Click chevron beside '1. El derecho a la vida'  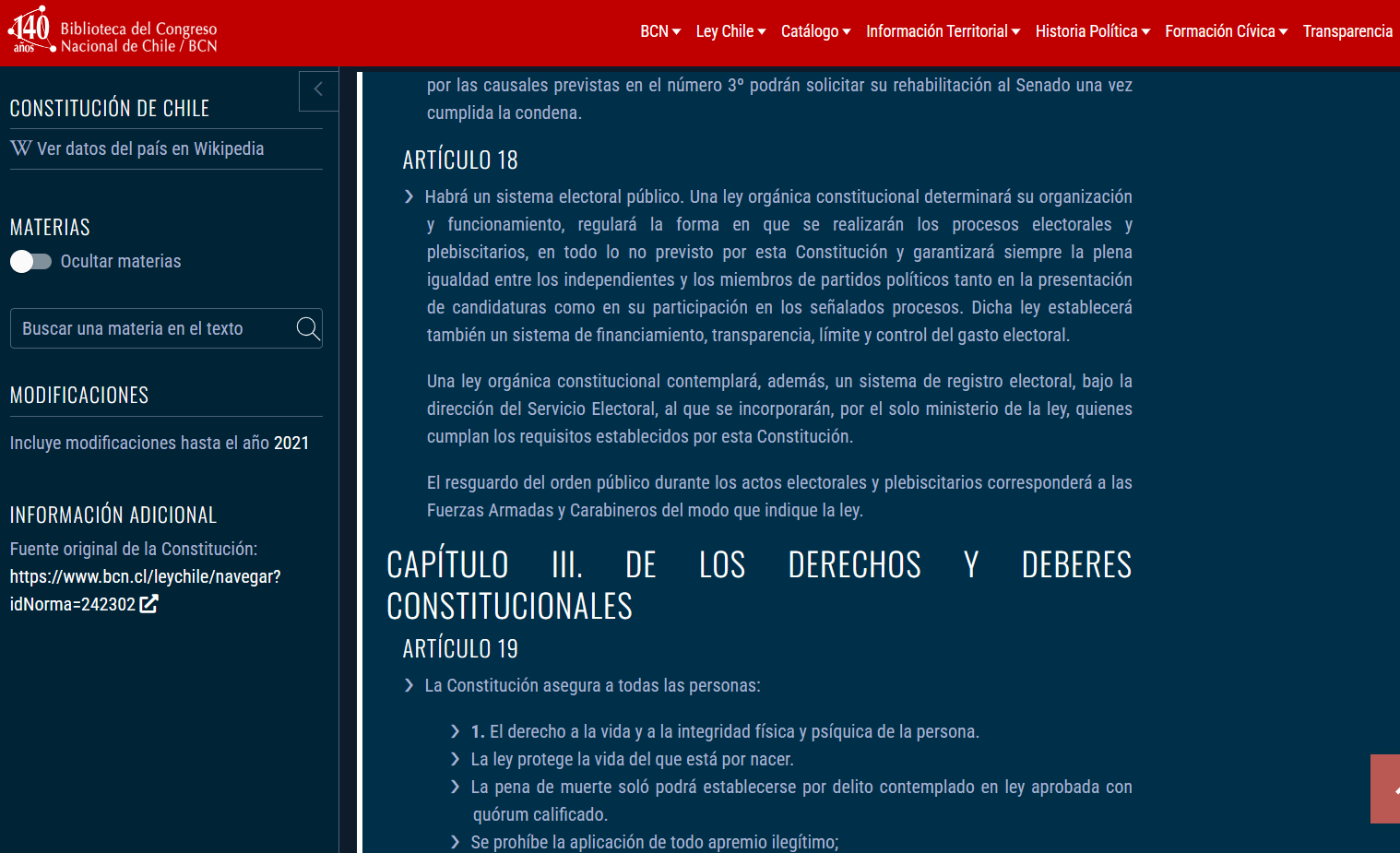[455, 731]
